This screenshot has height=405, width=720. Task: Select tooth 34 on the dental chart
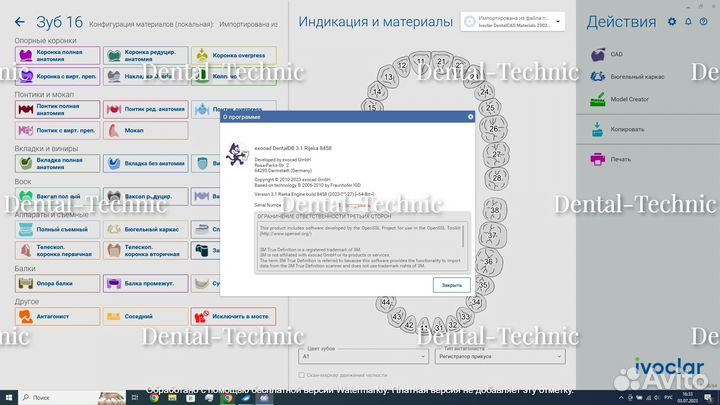pos(476,302)
